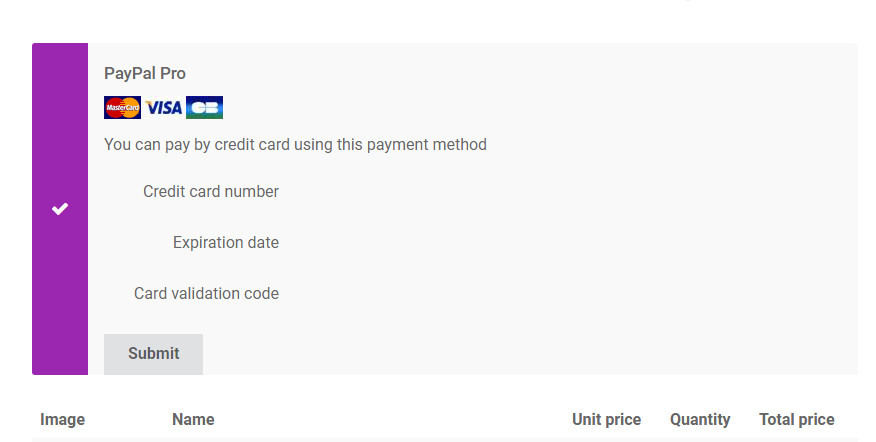Select the PayPal Pro payment method title

[x=145, y=73]
